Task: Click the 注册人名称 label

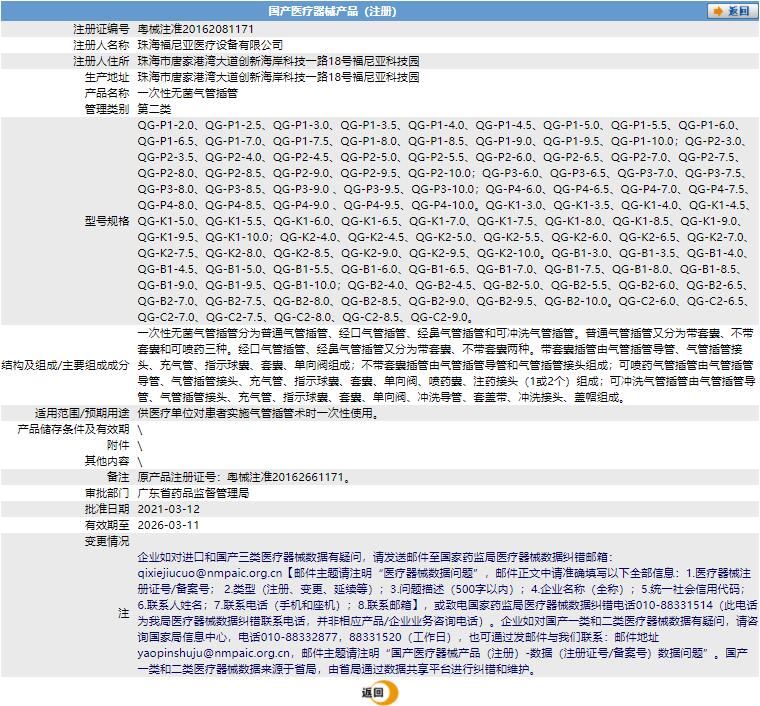Action: (x=101, y=45)
